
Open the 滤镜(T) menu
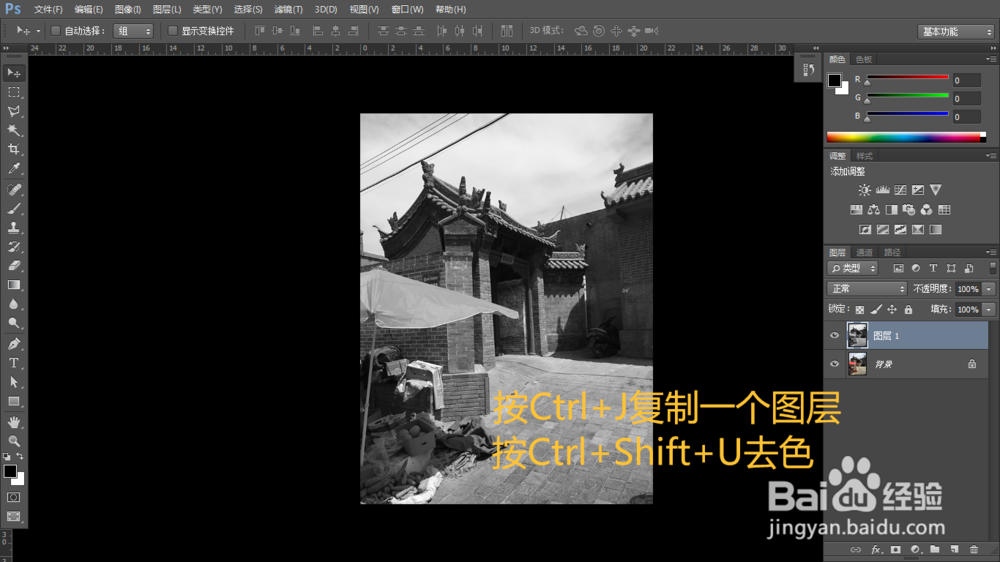[288, 10]
